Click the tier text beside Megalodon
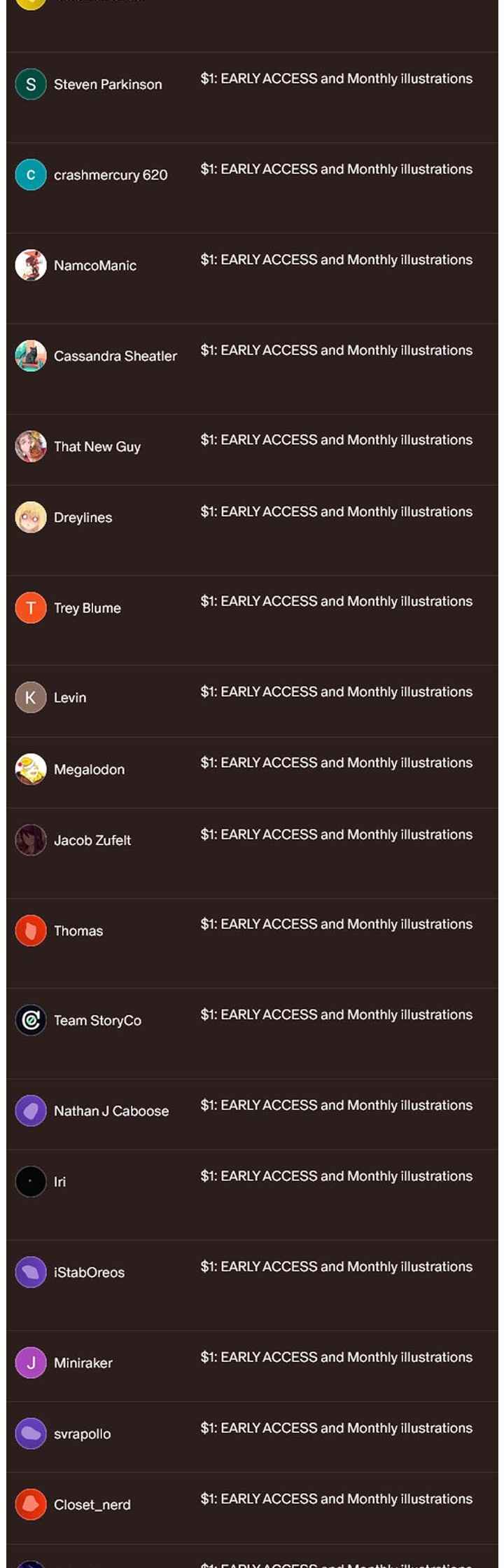This screenshot has height=1568, width=504. (336, 763)
